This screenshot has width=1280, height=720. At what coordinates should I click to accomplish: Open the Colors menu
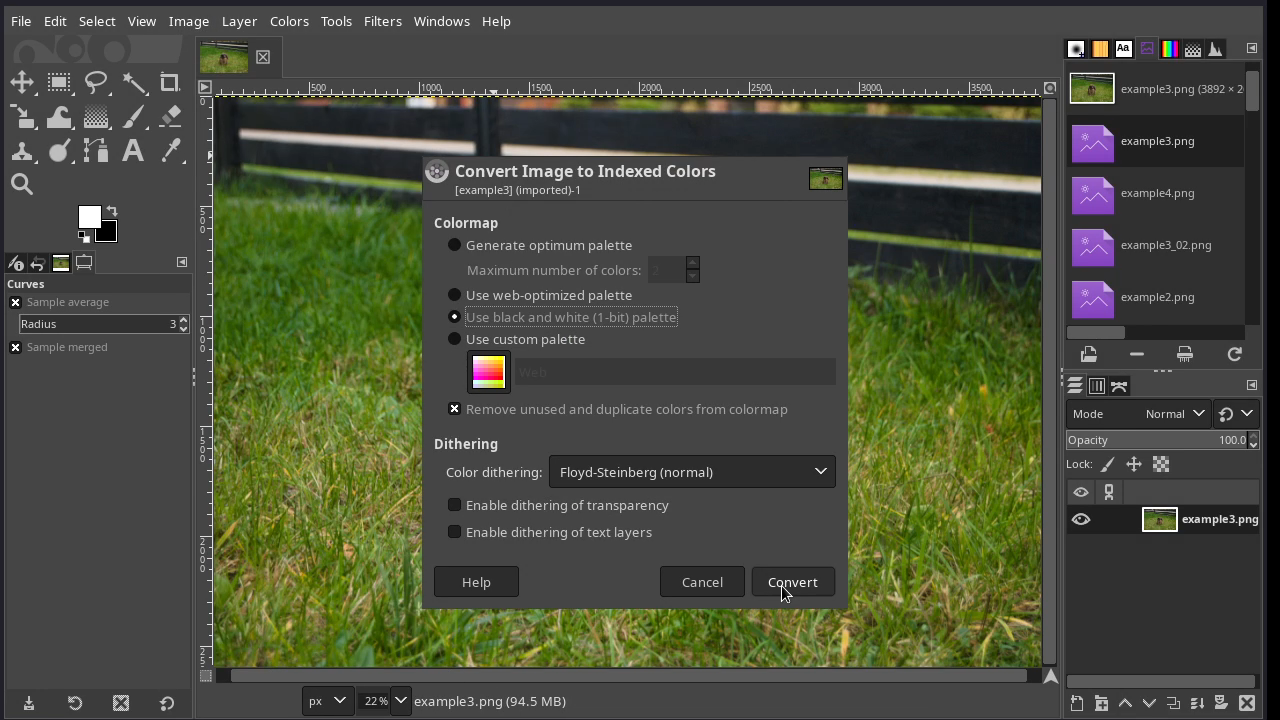[x=289, y=21]
